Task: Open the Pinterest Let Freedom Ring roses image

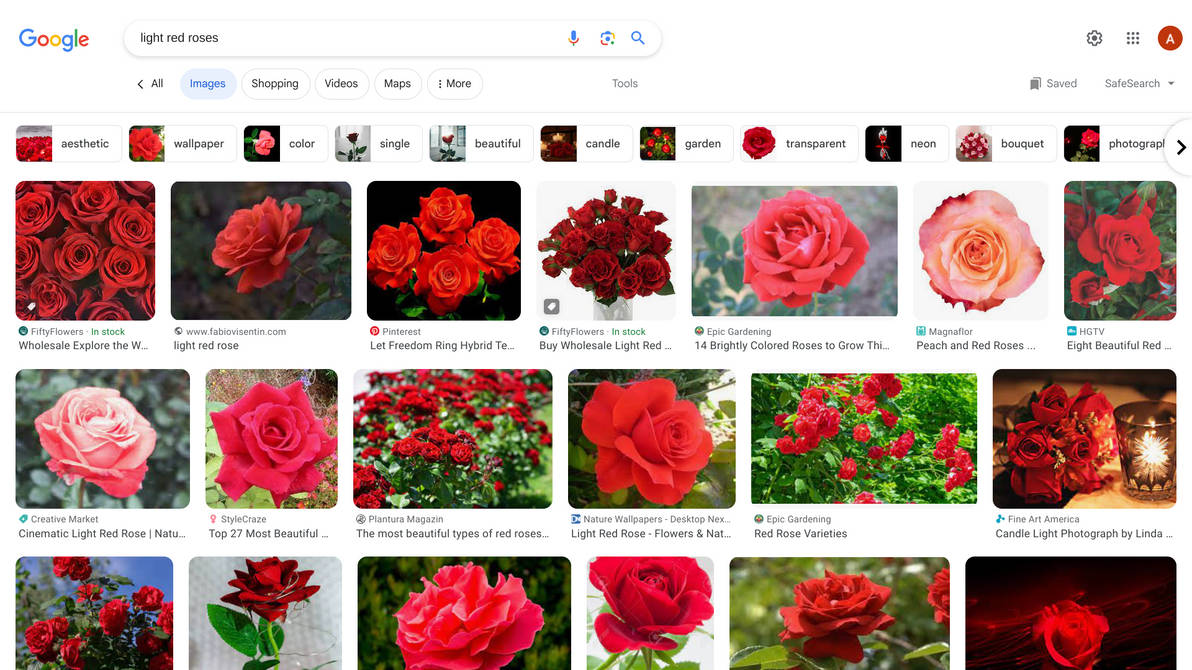Action: point(444,250)
